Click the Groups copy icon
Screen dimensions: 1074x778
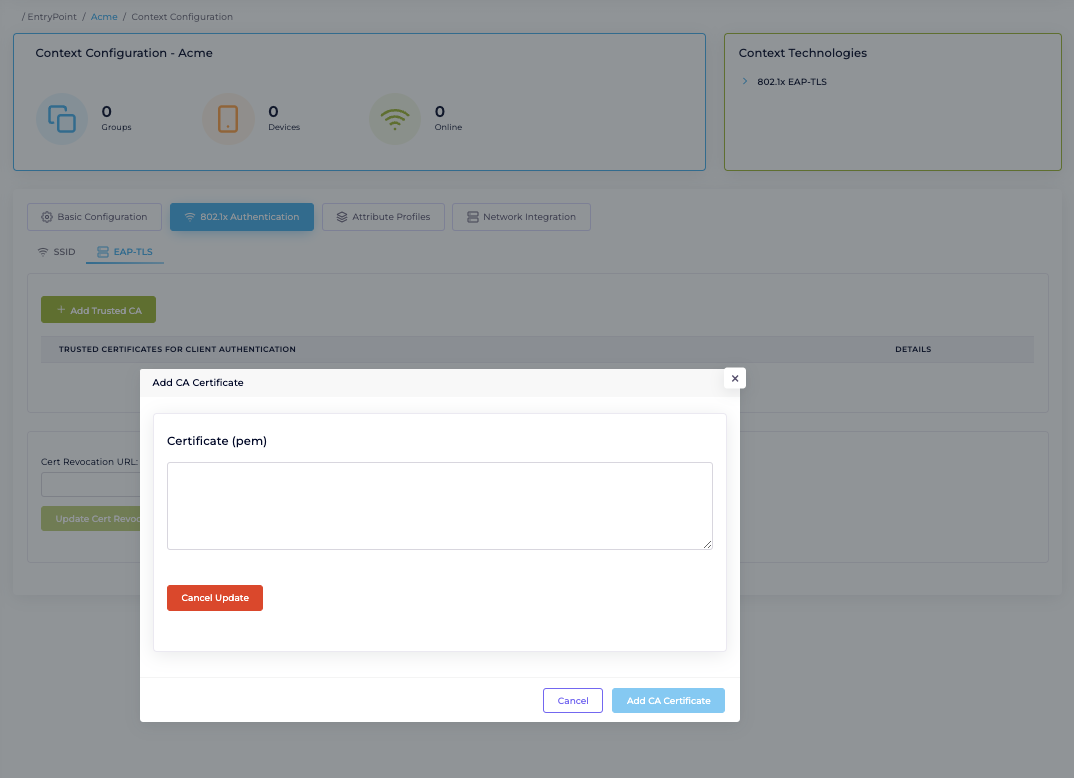click(x=62, y=119)
